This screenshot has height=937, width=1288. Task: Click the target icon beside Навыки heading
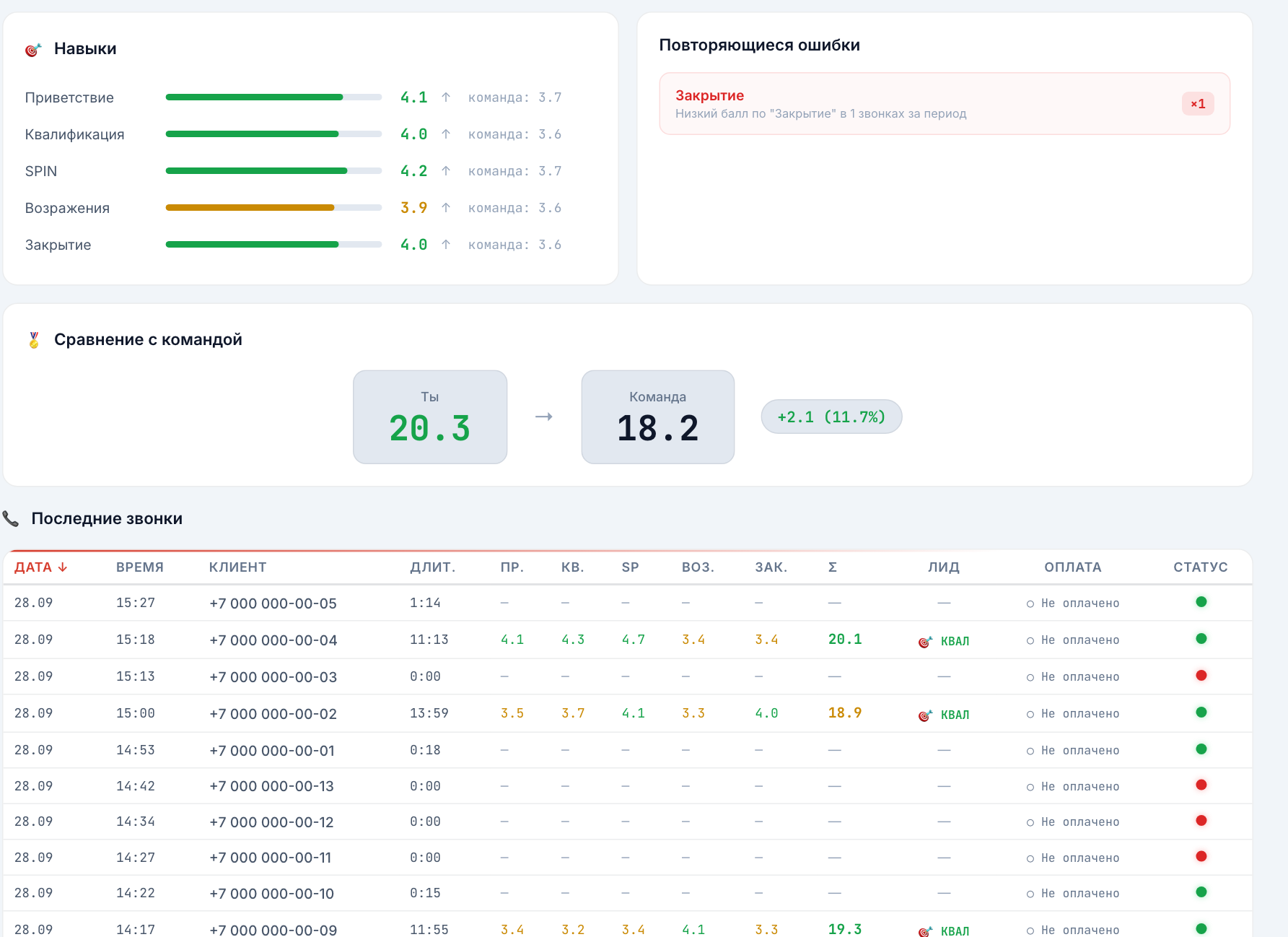point(33,50)
